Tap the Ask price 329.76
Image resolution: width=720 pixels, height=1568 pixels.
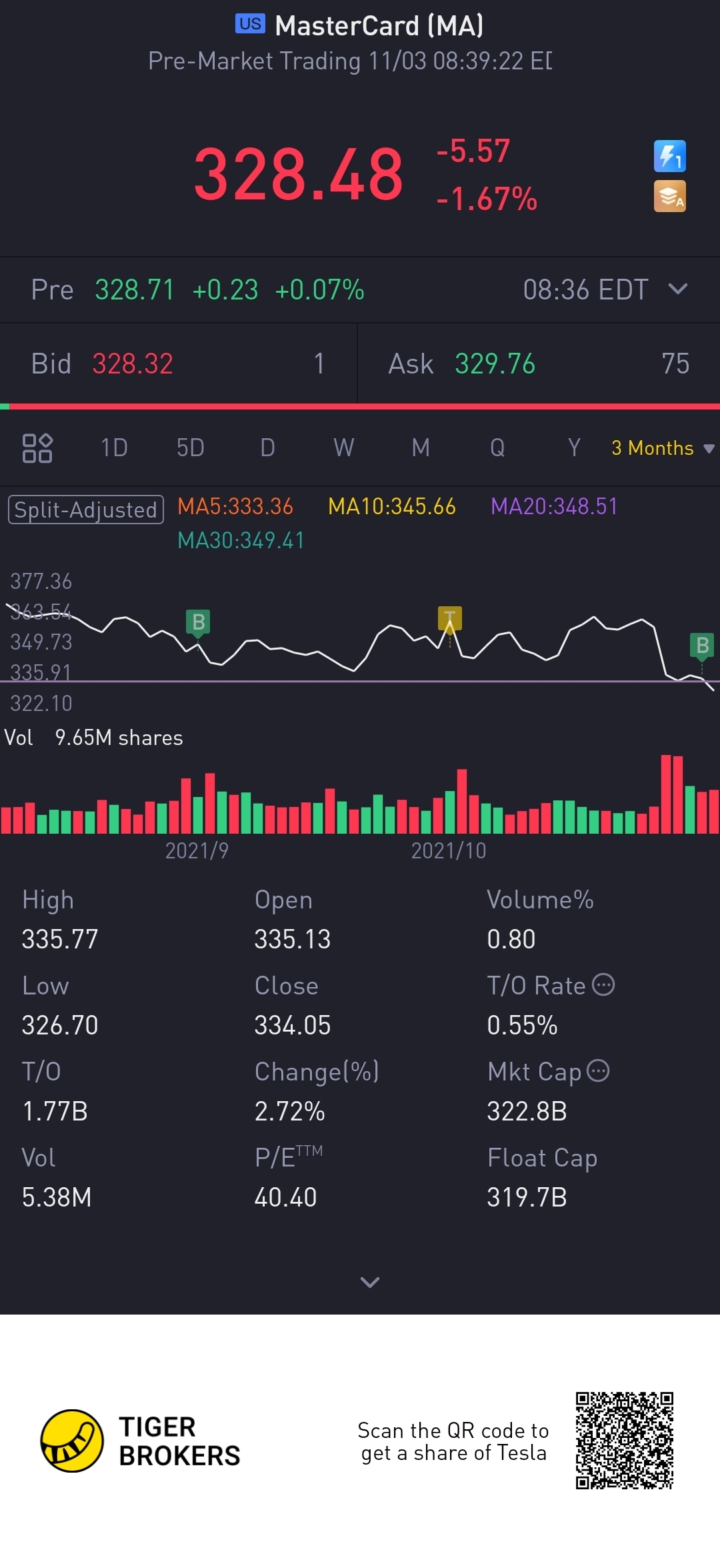495,364
